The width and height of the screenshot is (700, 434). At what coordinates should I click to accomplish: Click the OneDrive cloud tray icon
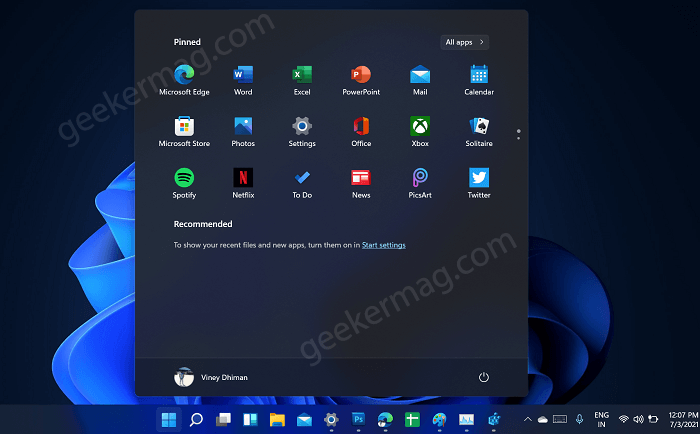[x=543, y=419]
